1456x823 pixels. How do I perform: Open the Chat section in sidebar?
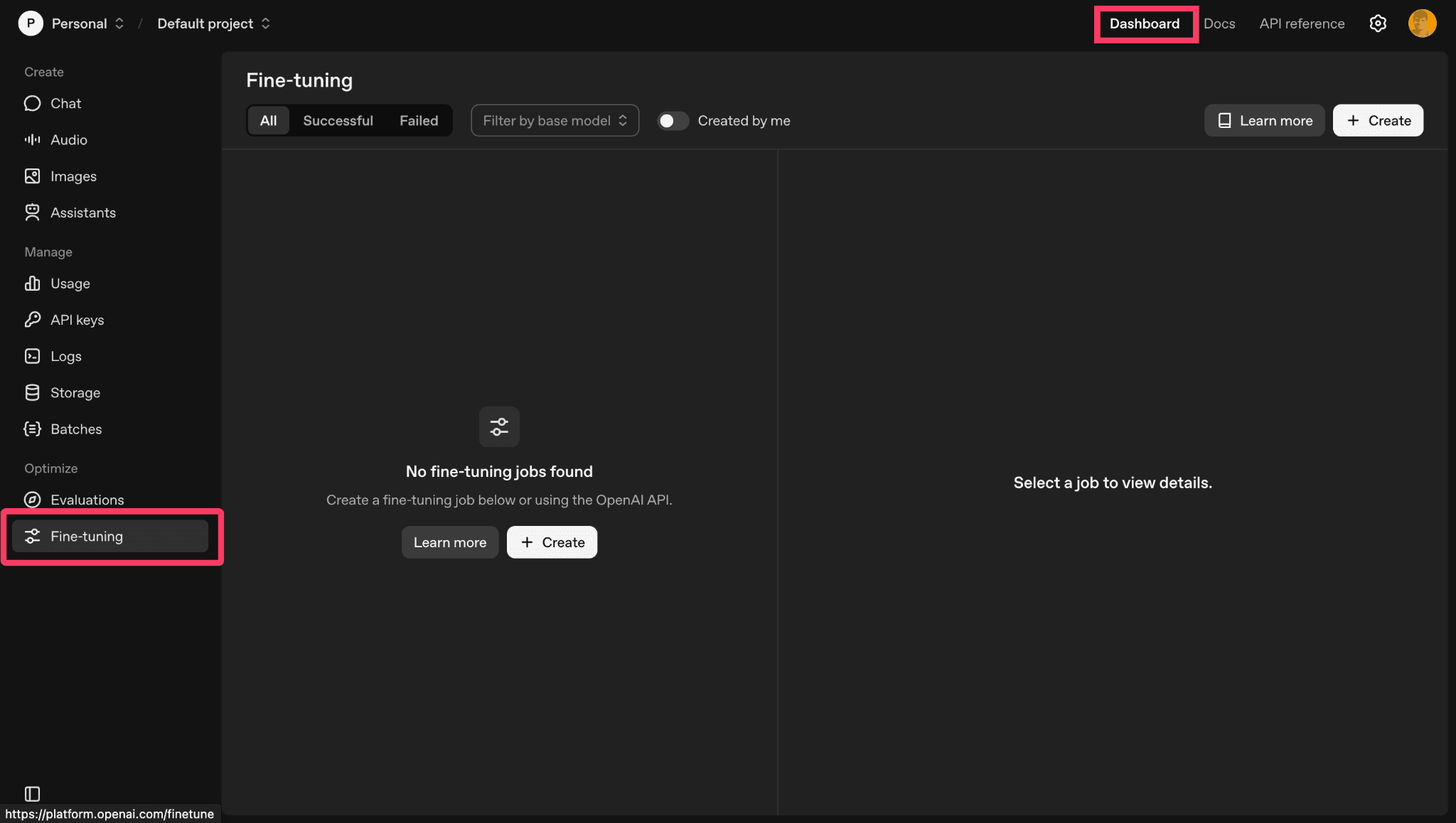65,103
